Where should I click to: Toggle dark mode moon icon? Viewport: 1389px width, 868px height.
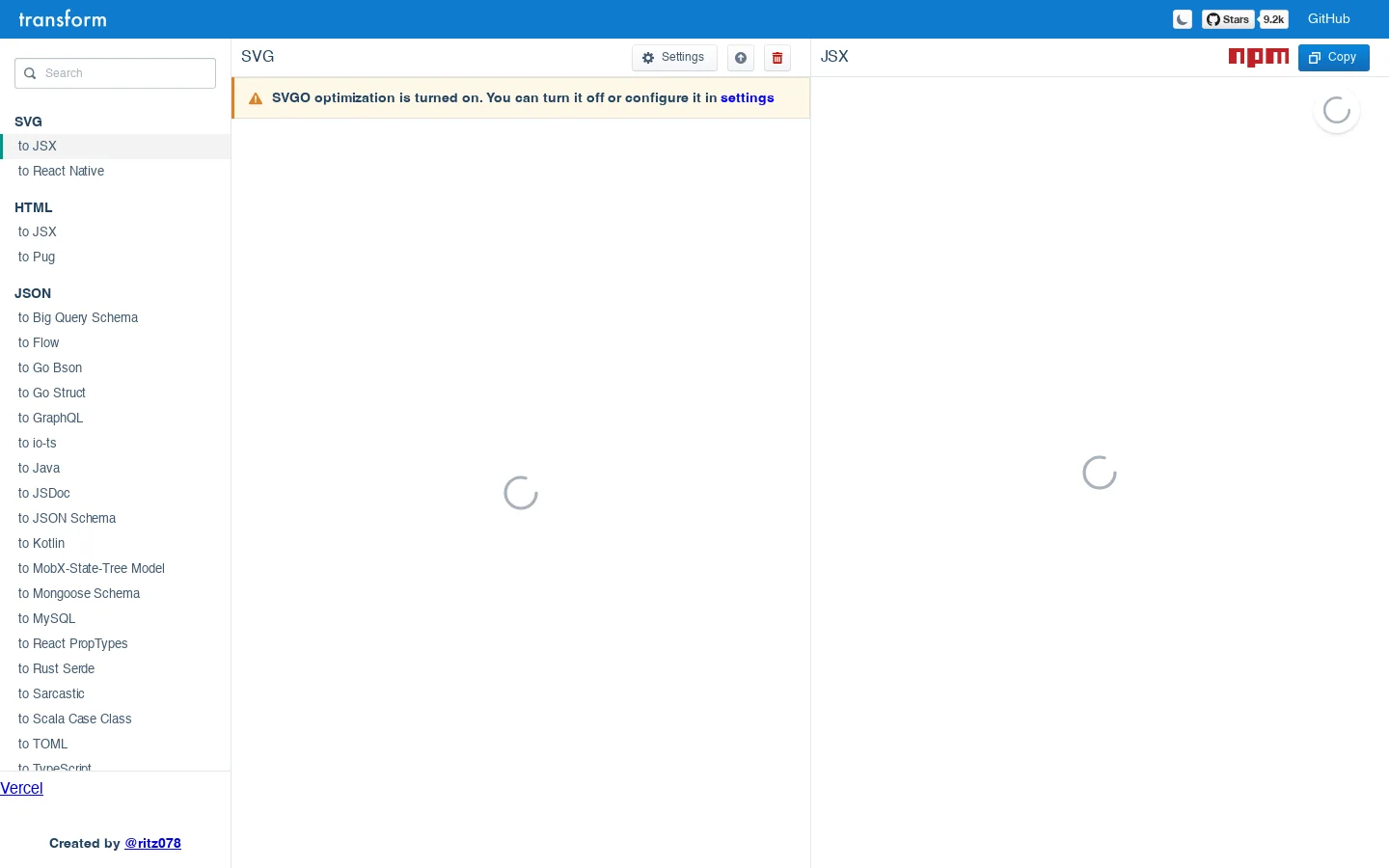(x=1182, y=19)
